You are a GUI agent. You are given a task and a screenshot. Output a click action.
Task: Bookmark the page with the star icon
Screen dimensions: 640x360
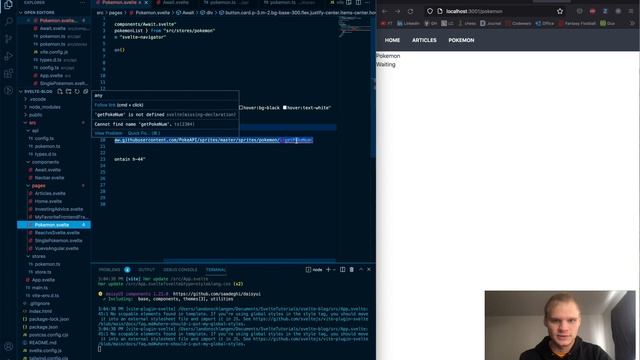pyautogui.click(x=560, y=11)
